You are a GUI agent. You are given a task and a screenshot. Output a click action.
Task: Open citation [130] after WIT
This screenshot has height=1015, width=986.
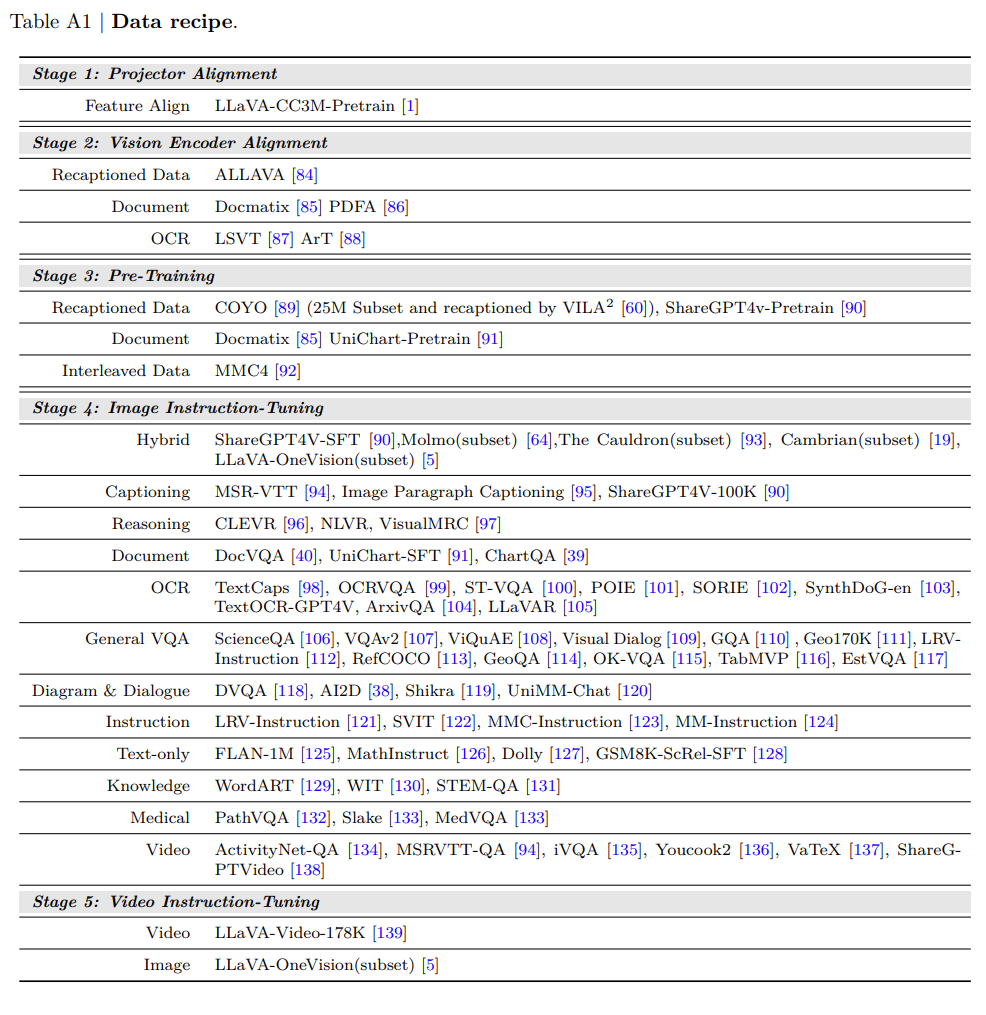pyautogui.click(x=407, y=786)
